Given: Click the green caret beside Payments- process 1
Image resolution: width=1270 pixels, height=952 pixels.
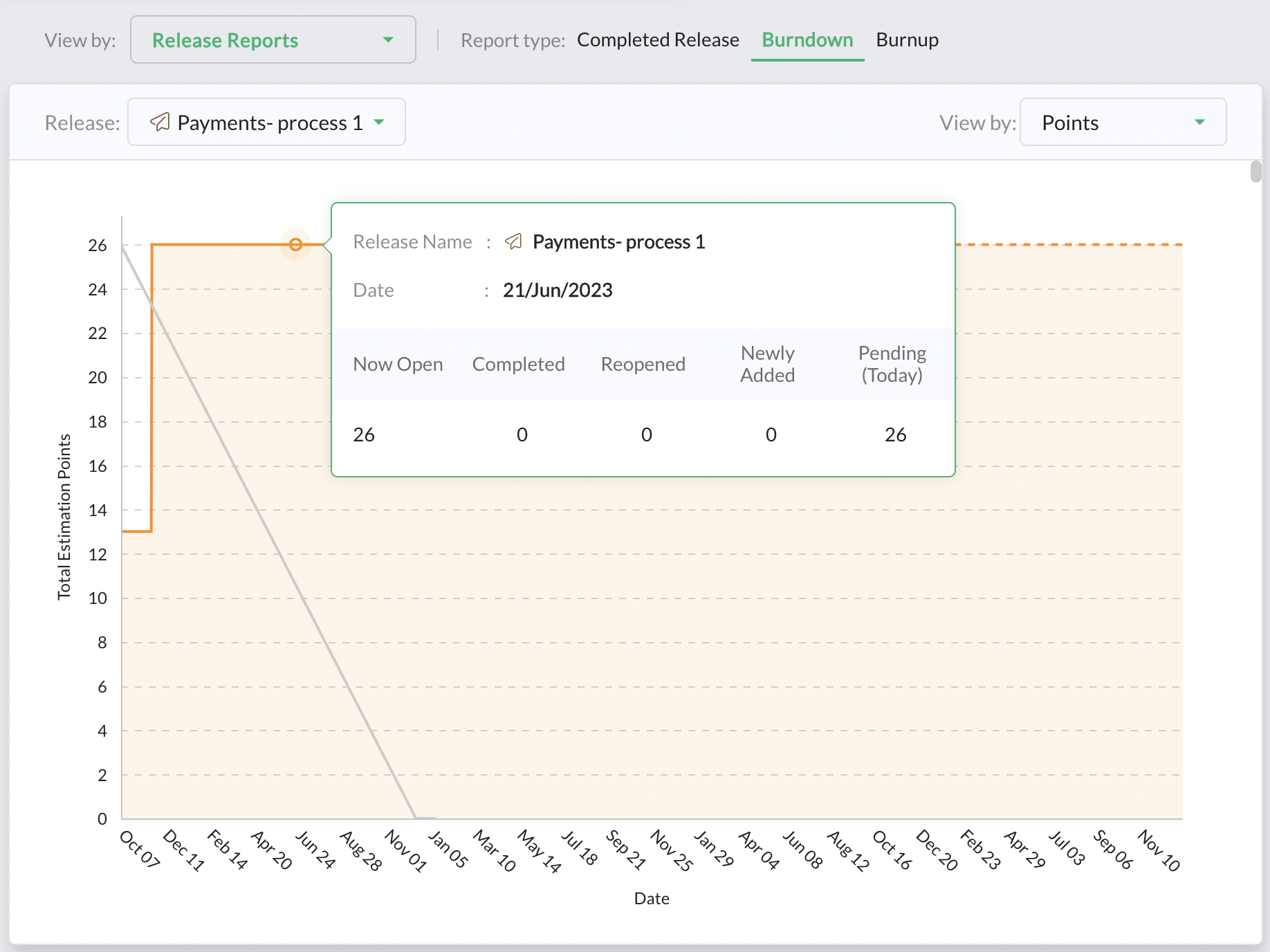Looking at the screenshot, I should (x=379, y=122).
